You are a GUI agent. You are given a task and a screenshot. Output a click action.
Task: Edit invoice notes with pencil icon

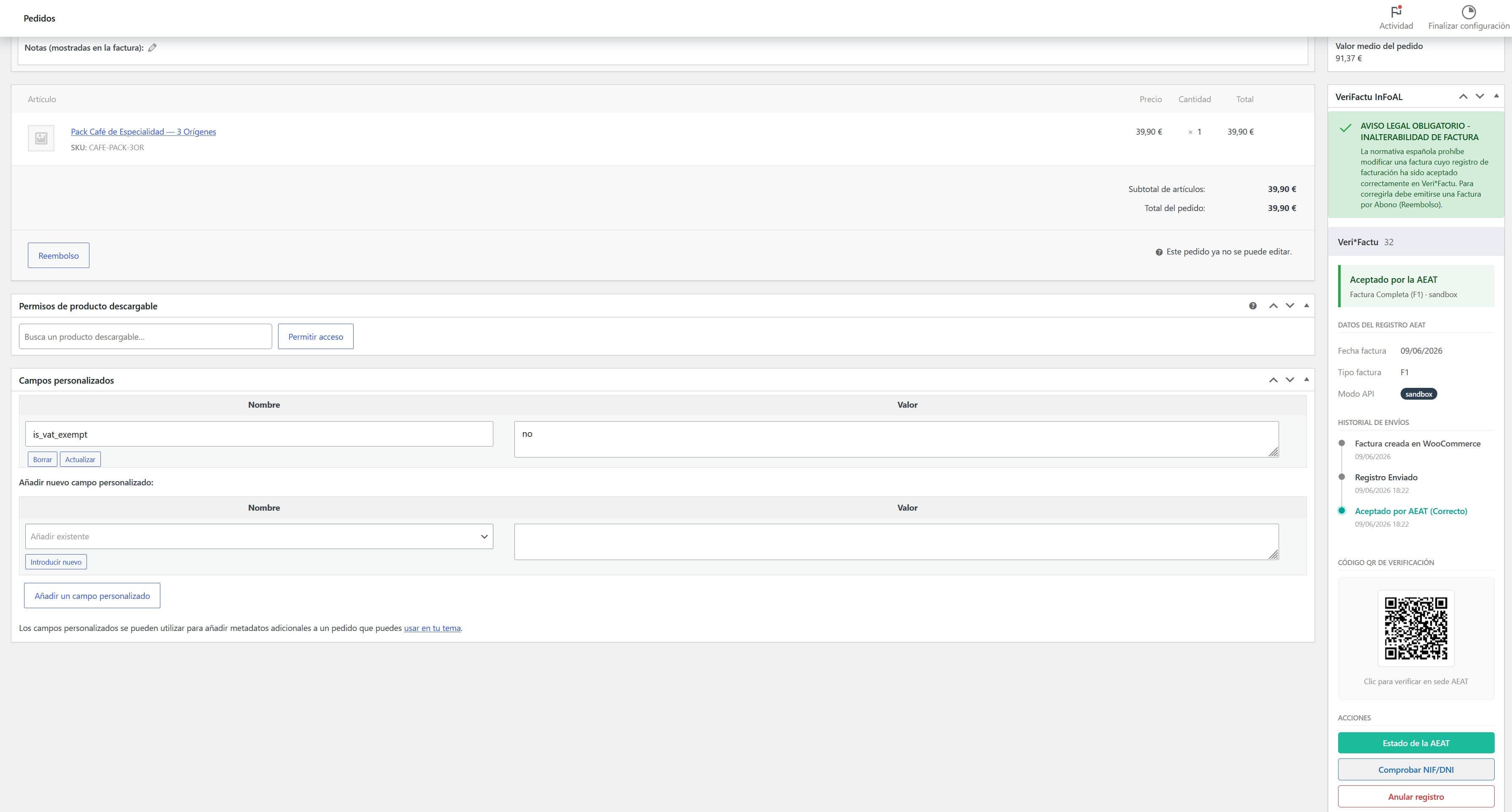(x=152, y=48)
